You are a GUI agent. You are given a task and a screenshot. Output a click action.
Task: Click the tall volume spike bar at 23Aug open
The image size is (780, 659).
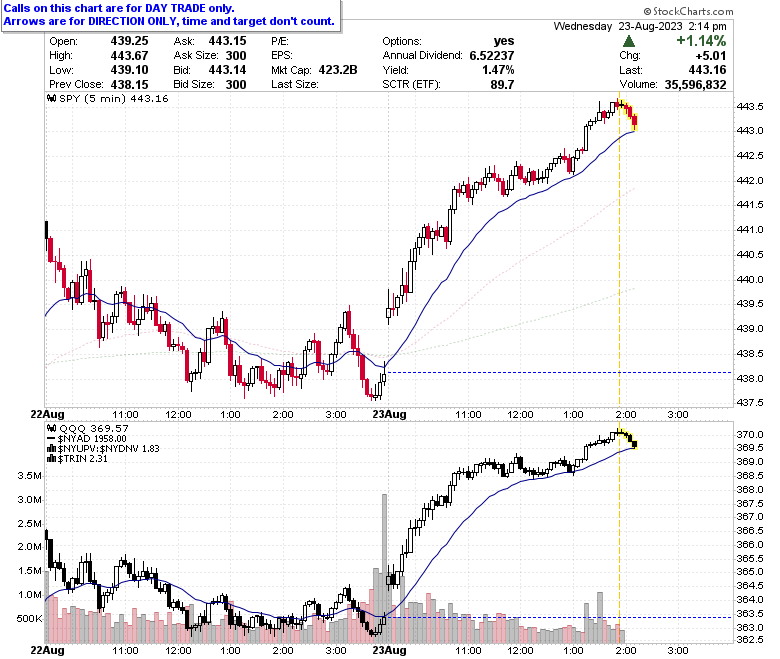click(x=384, y=568)
